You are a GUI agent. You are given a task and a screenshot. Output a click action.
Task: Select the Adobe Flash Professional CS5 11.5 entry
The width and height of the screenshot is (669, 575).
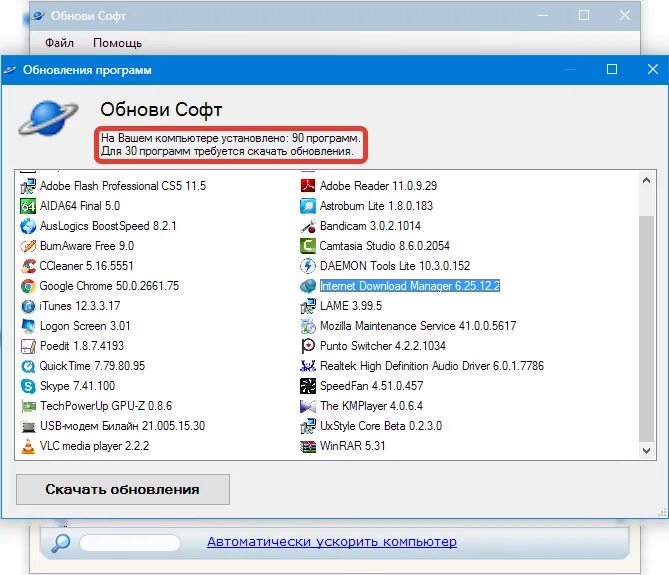pyautogui.click(x=123, y=186)
